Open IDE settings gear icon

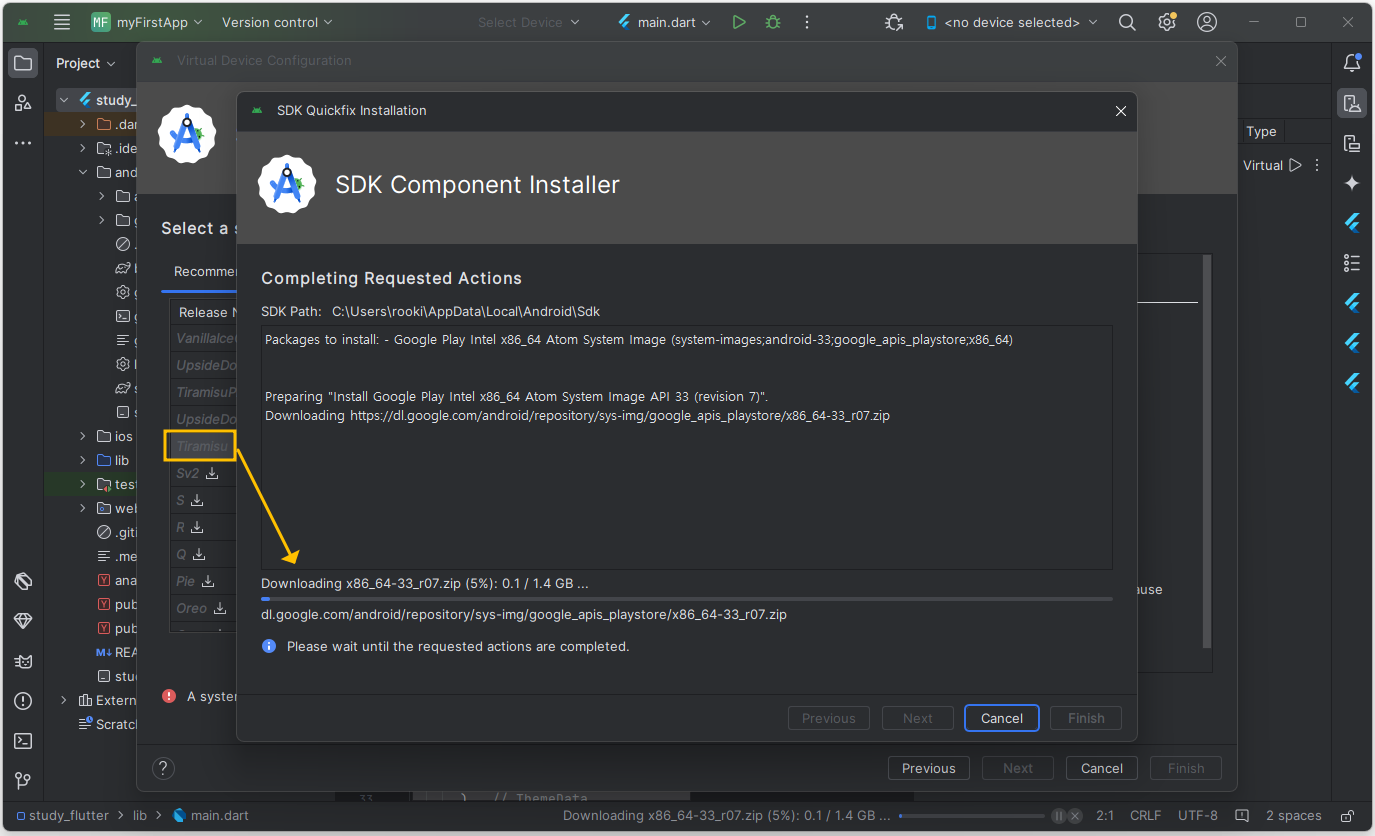(1167, 22)
